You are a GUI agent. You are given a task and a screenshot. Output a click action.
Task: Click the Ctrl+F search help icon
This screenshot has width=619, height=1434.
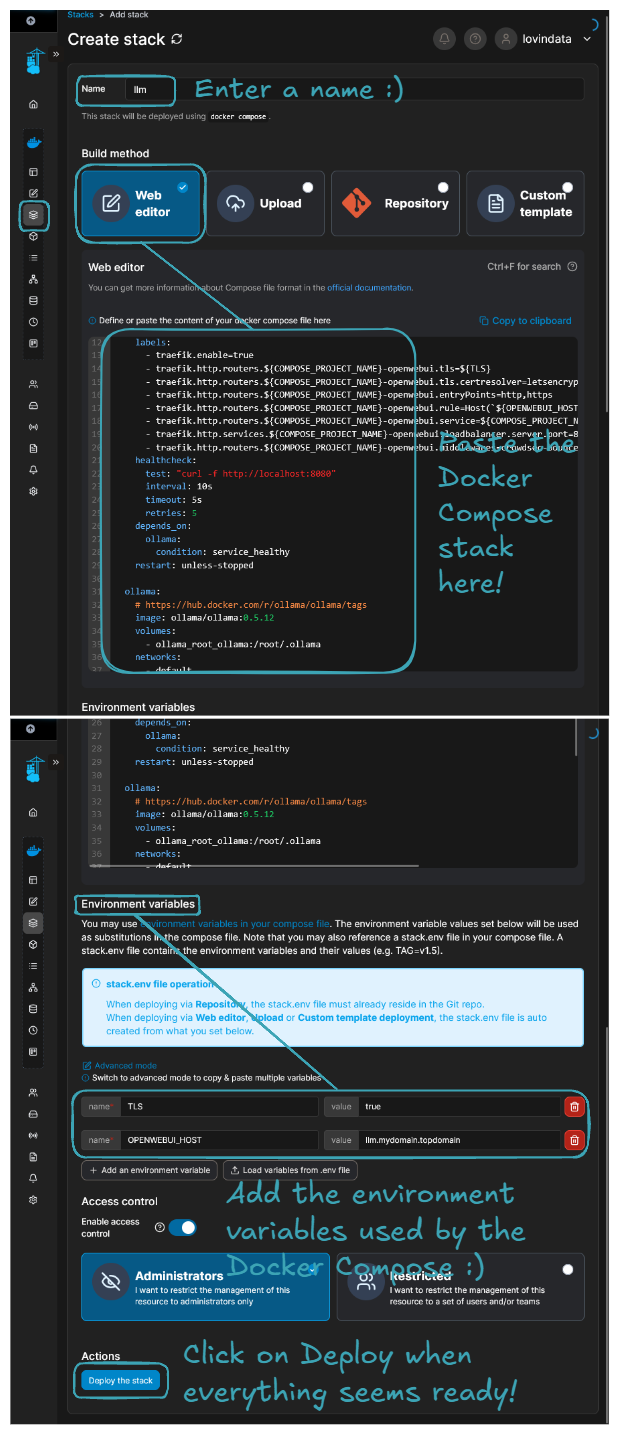pyautogui.click(x=572, y=267)
